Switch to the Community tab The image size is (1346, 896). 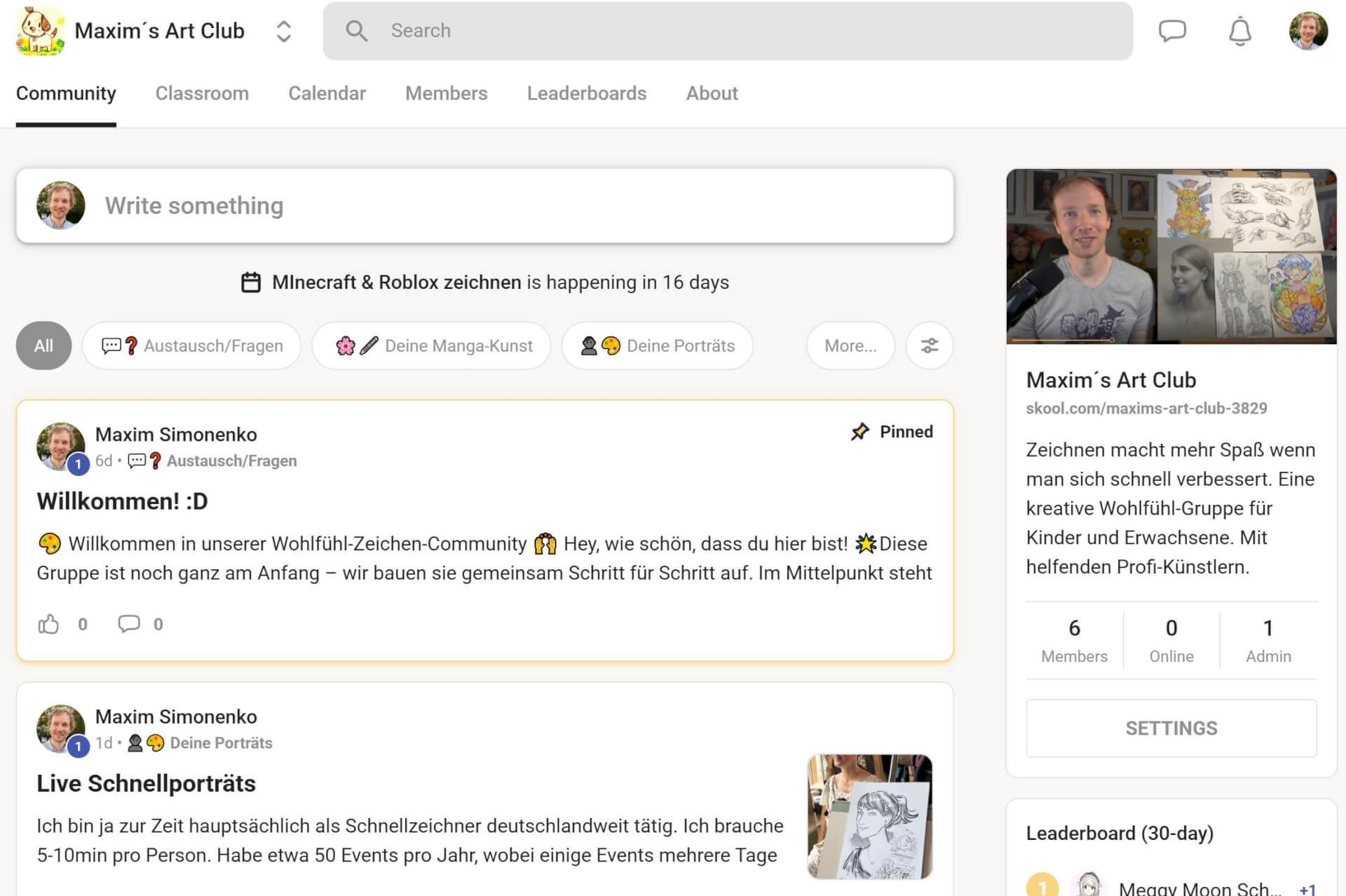coord(66,93)
